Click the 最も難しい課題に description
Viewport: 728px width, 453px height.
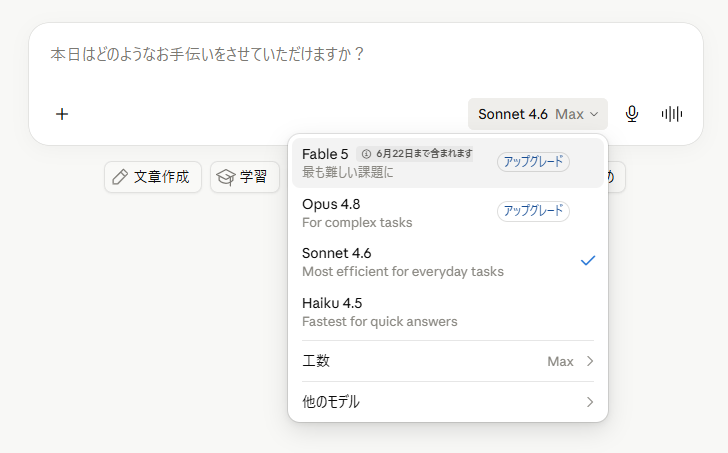(x=348, y=173)
